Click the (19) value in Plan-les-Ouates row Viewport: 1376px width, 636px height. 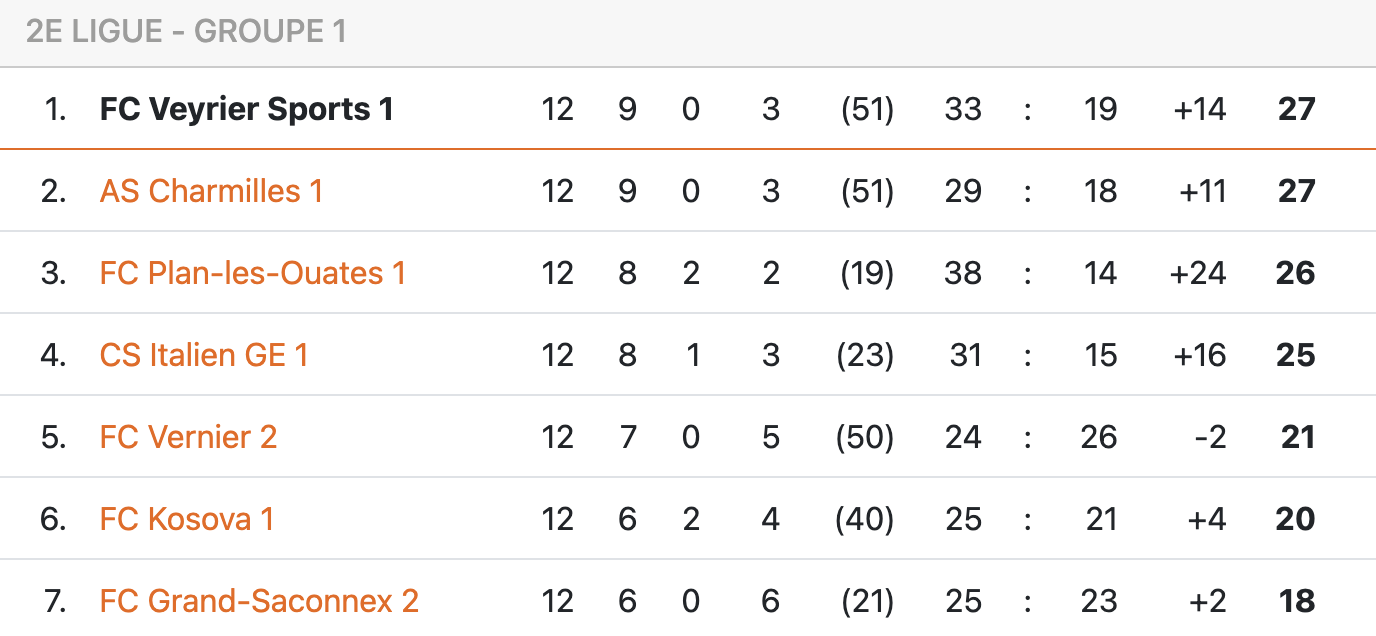(x=867, y=273)
